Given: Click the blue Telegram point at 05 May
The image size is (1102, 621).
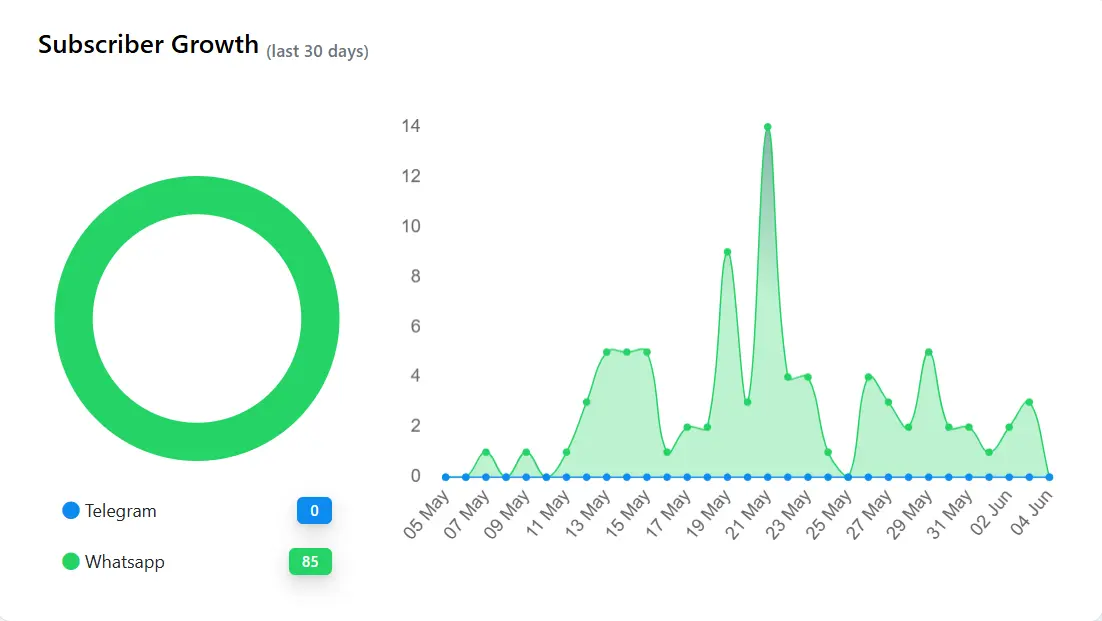Looking at the screenshot, I should pos(445,477).
